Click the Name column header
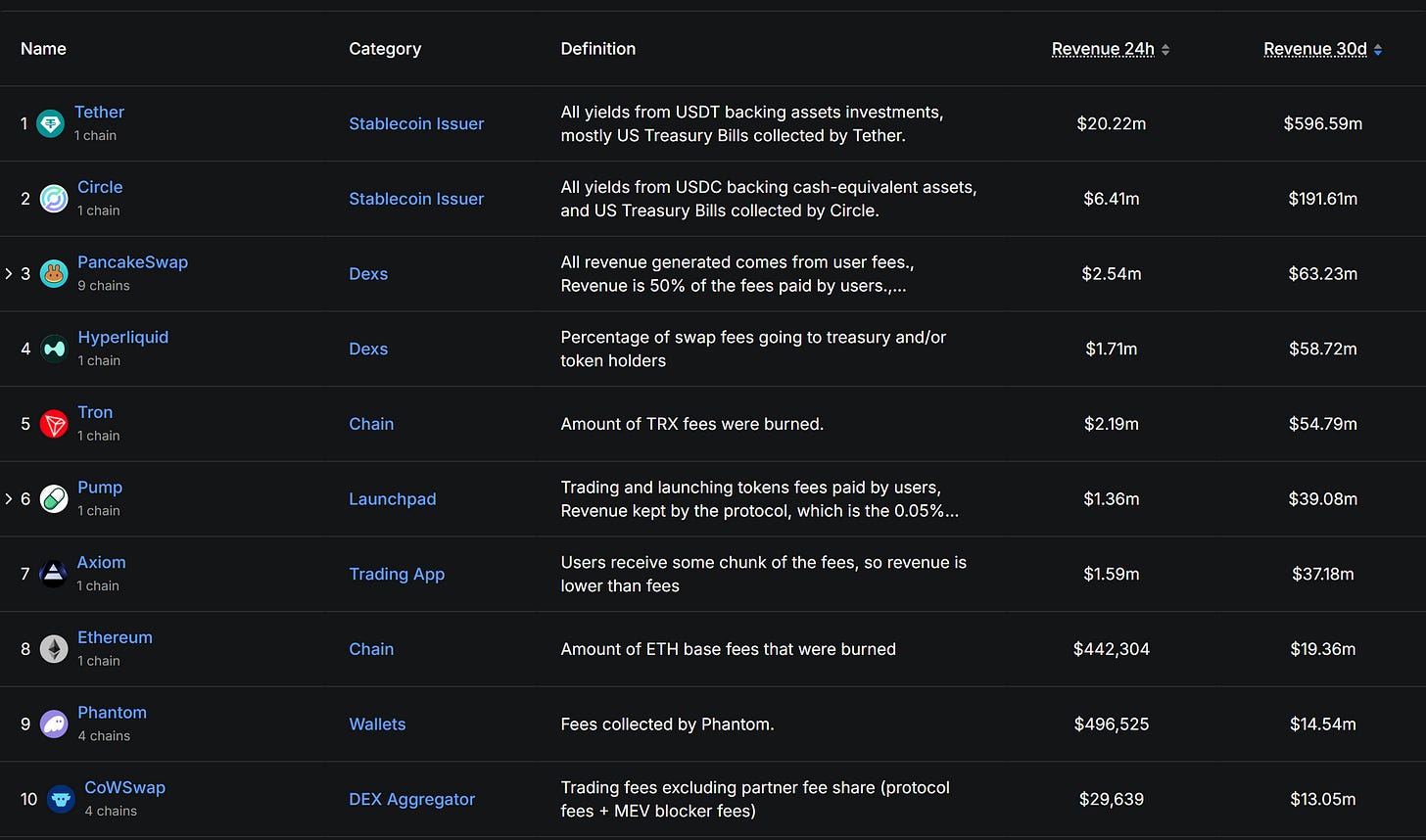The width and height of the screenshot is (1426, 840). 43,49
